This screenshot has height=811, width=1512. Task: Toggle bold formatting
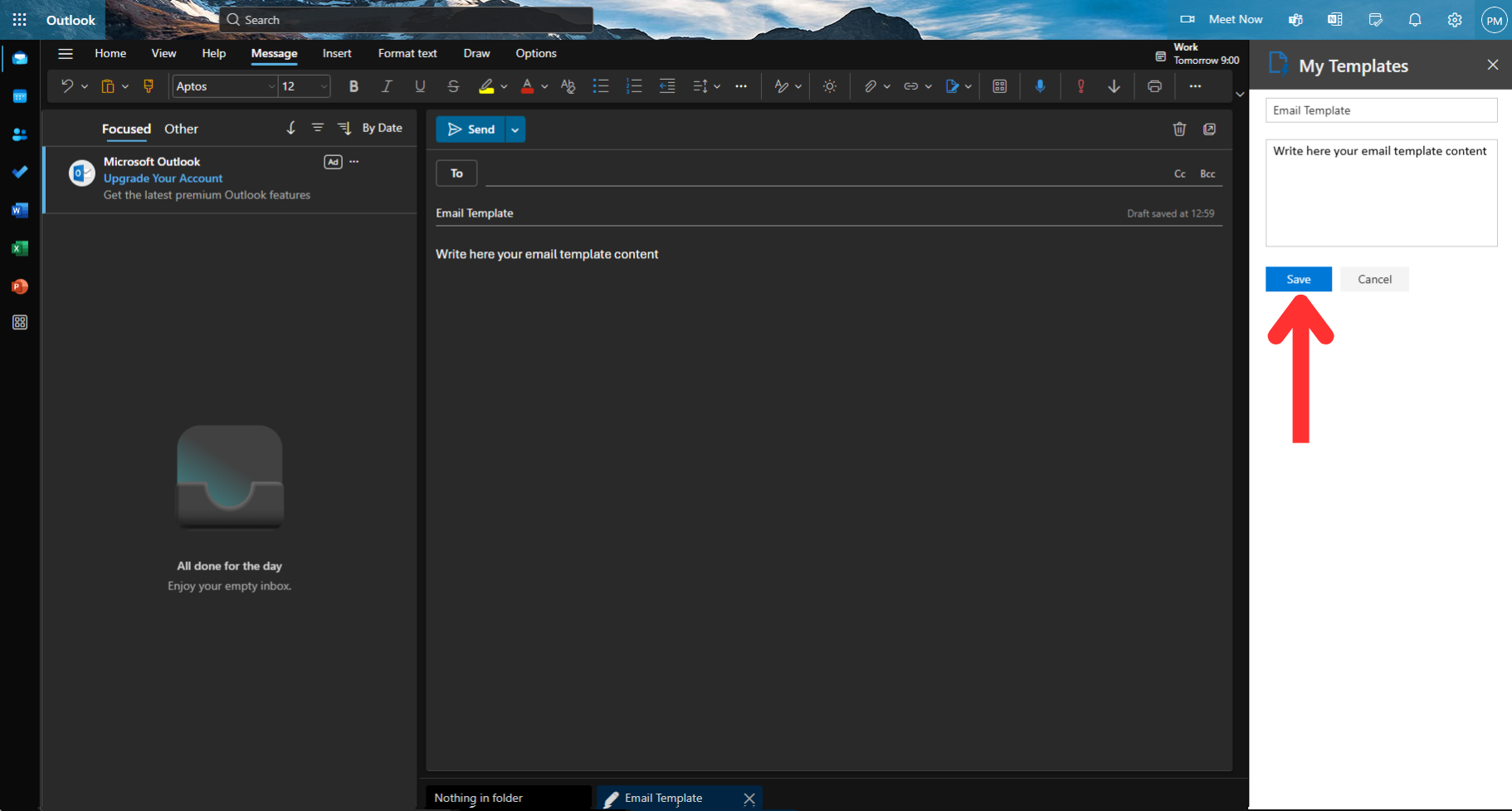point(354,86)
